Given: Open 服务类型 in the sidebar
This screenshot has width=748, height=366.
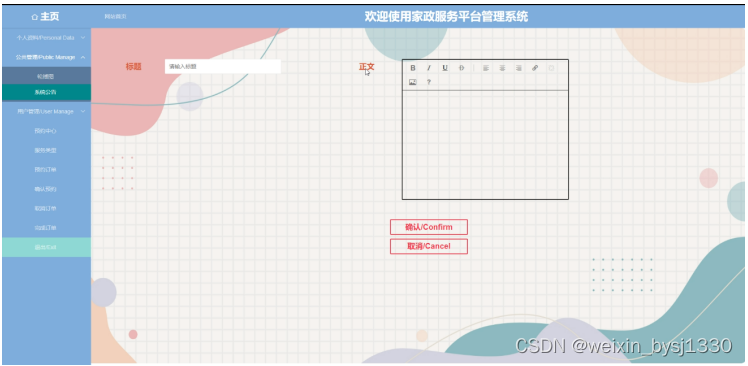Looking at the screenshot, I should coord(46,150).
